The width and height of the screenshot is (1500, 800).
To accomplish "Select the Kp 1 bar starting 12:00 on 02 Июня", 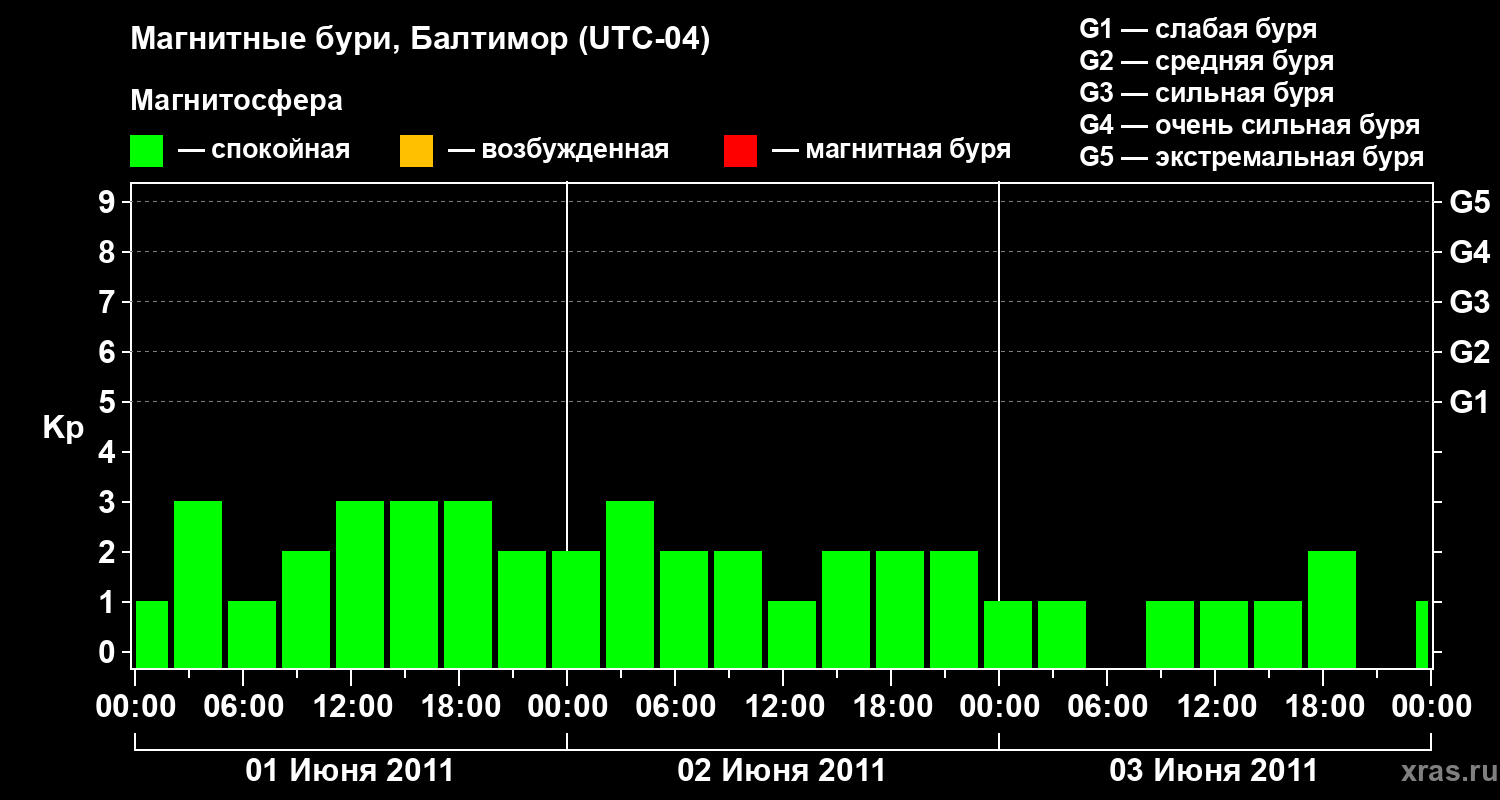I will coord(792,634).
